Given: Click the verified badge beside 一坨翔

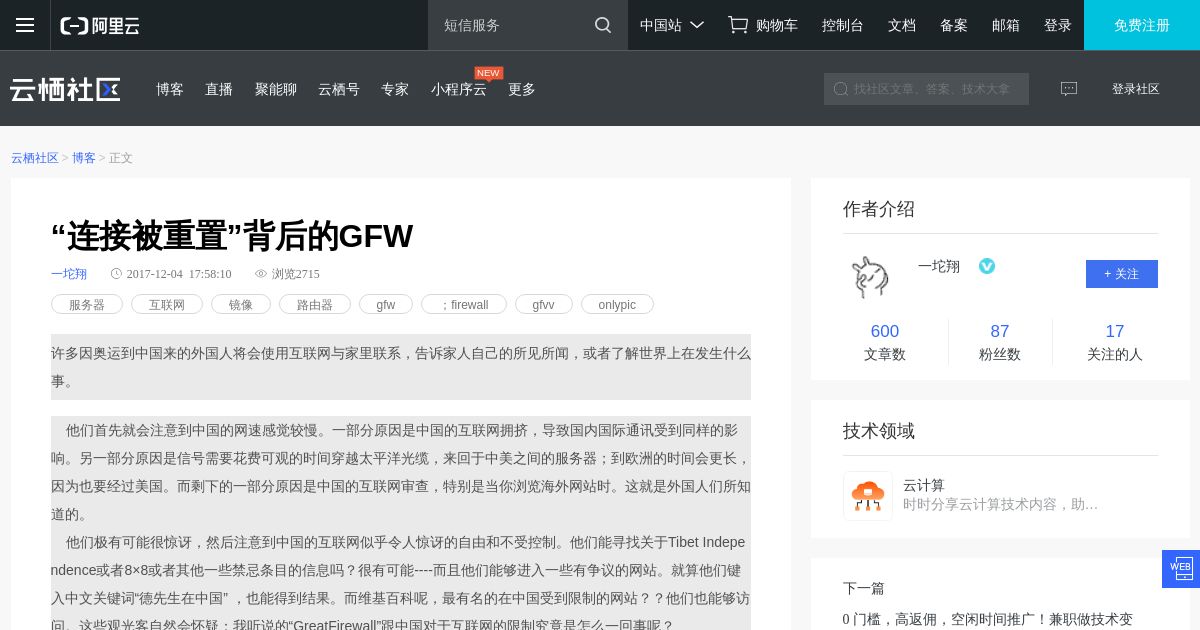Looking at the screenshot, I should point(987,266).
